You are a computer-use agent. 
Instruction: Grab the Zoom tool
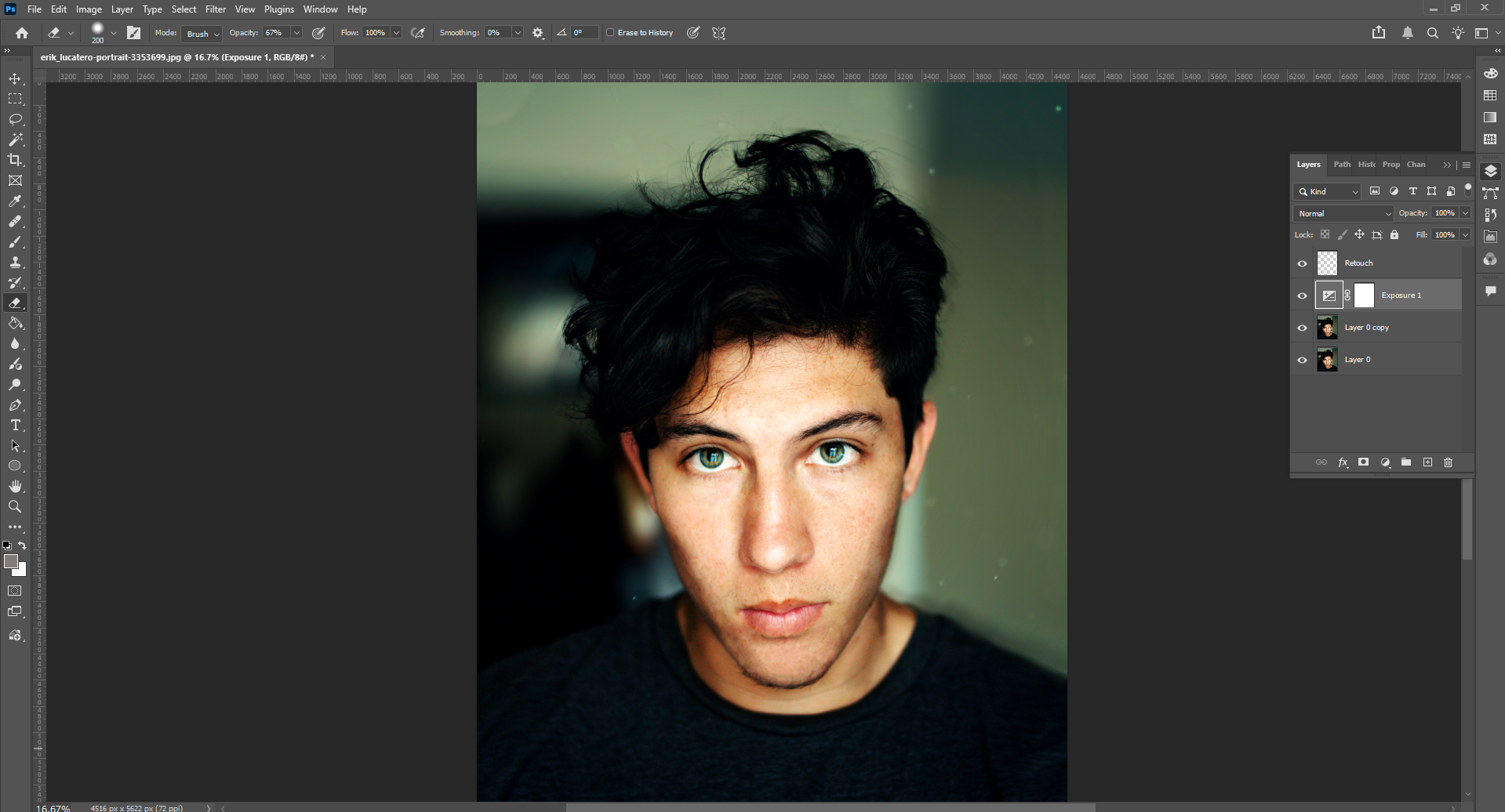tap(15, 506)
